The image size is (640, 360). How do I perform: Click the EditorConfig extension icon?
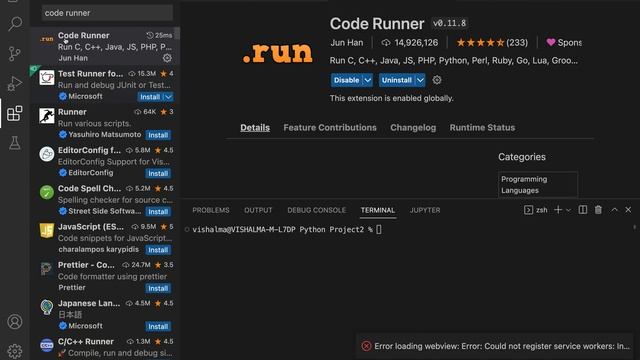tap(47, 154)
